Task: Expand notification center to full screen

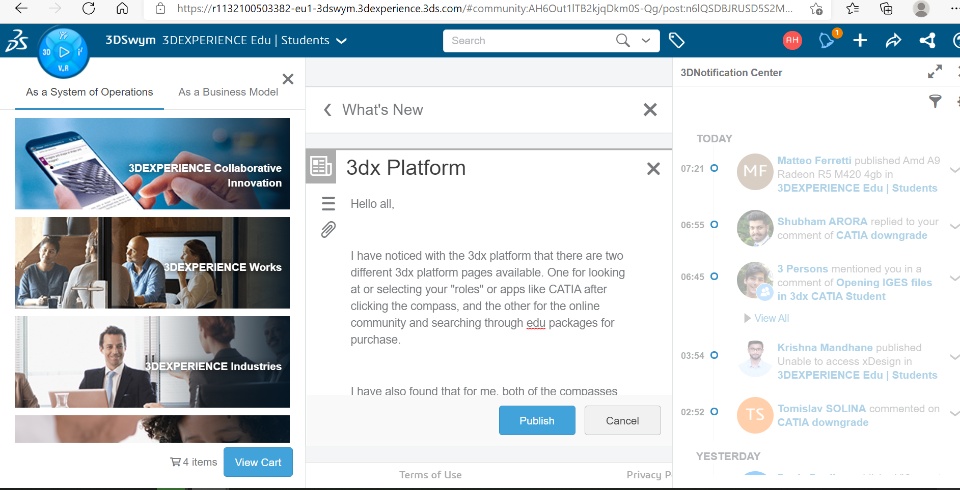Action: [935, 72]
